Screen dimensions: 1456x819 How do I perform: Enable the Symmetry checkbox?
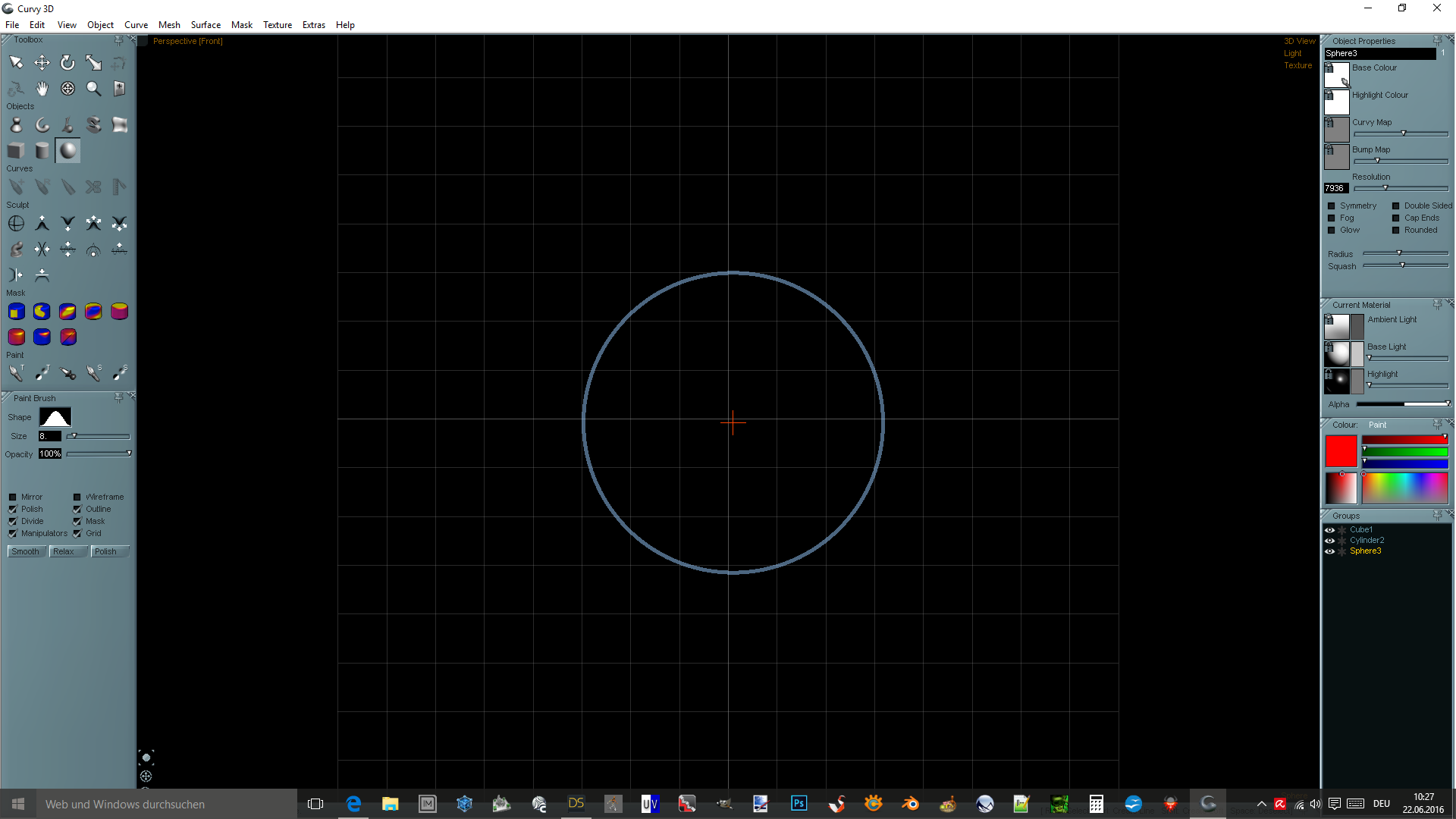(x=1331, y=206)
